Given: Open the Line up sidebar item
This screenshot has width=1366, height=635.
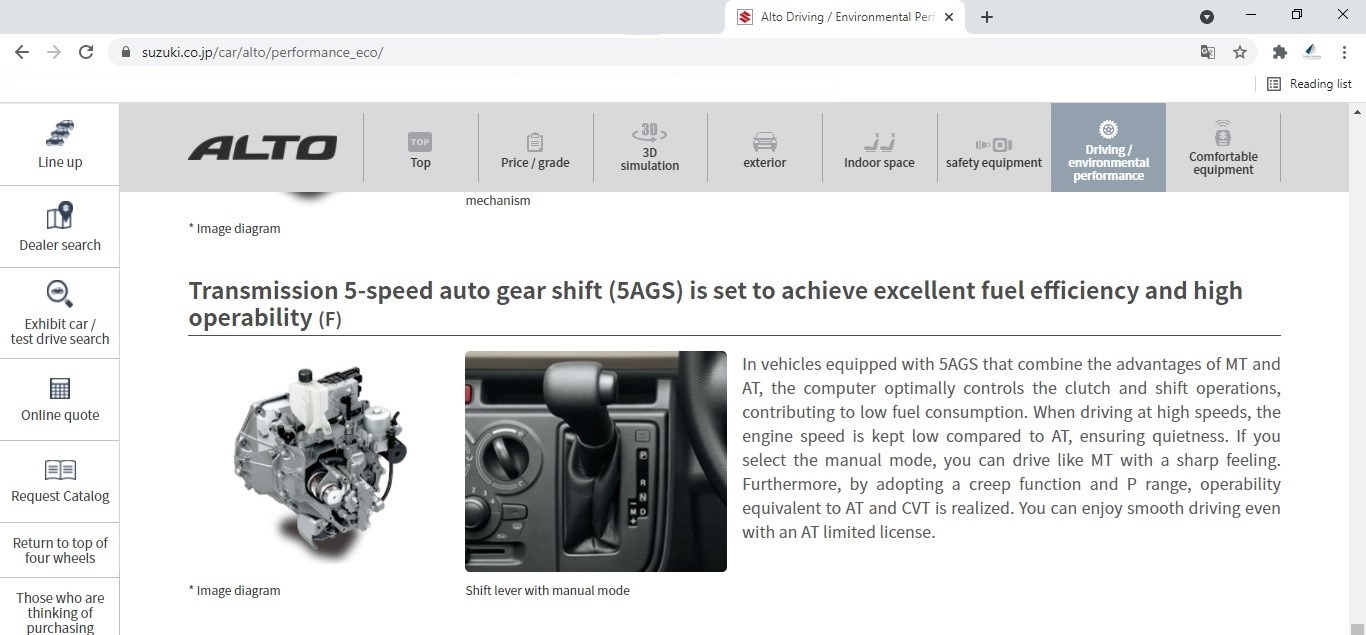Looking at the screenshot, I should pyautogui.click(x=60, y=145).
